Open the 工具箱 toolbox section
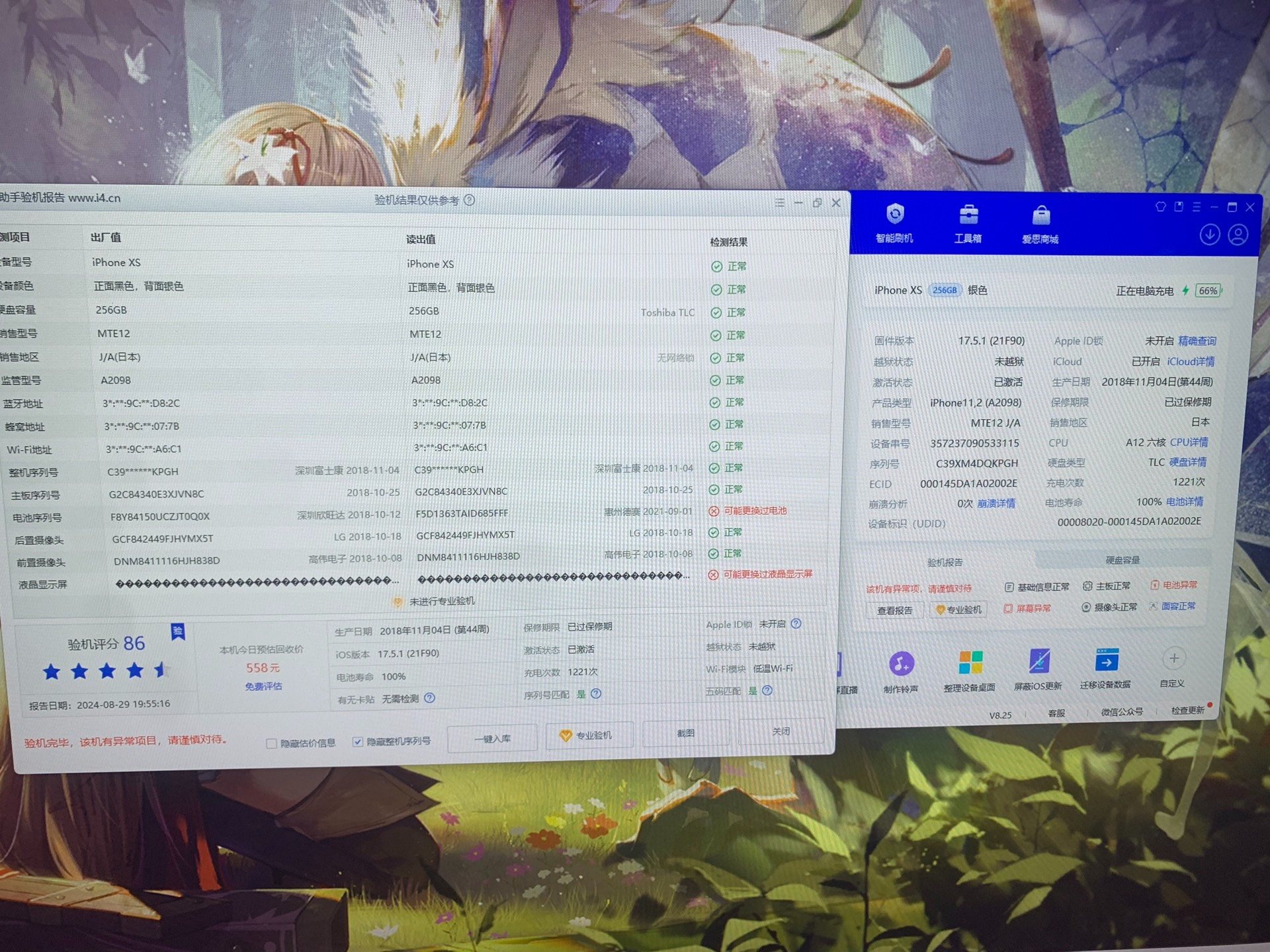This screenshot has height=952, width=1270. click(x=968, y=223)
